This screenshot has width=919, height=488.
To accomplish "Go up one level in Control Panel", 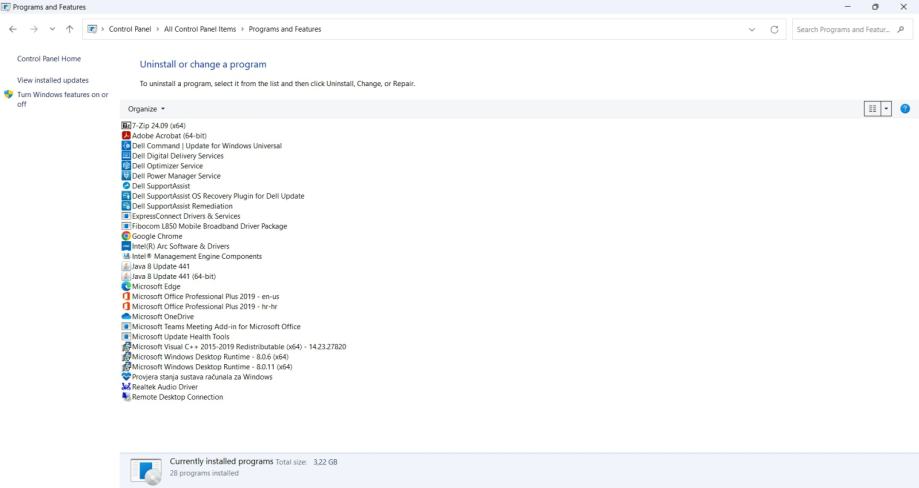I will click(x=70, y=29).
